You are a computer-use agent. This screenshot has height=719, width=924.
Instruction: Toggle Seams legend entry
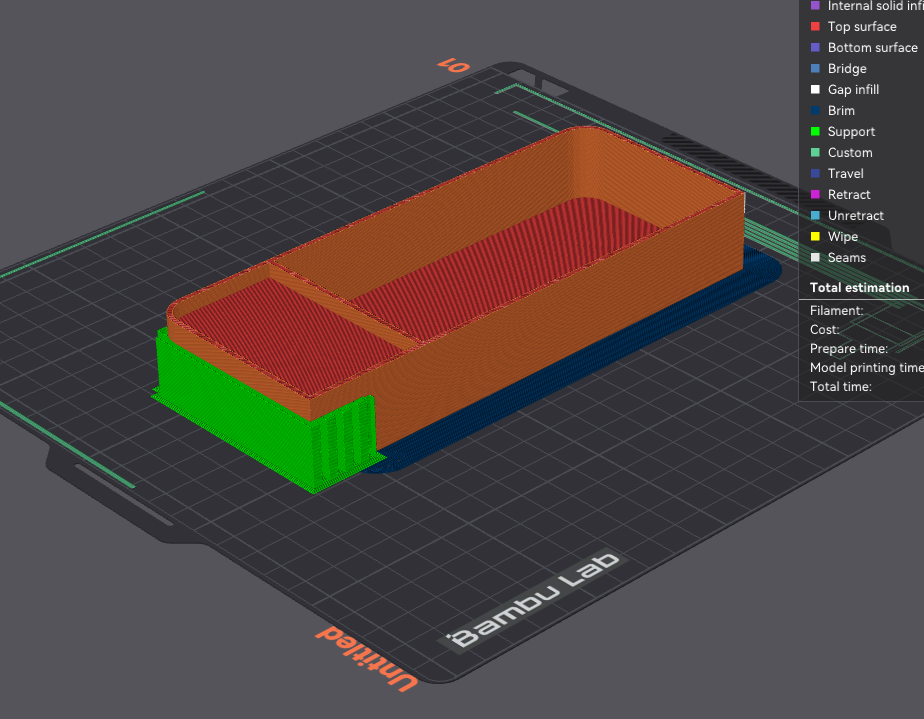[847, 258]
